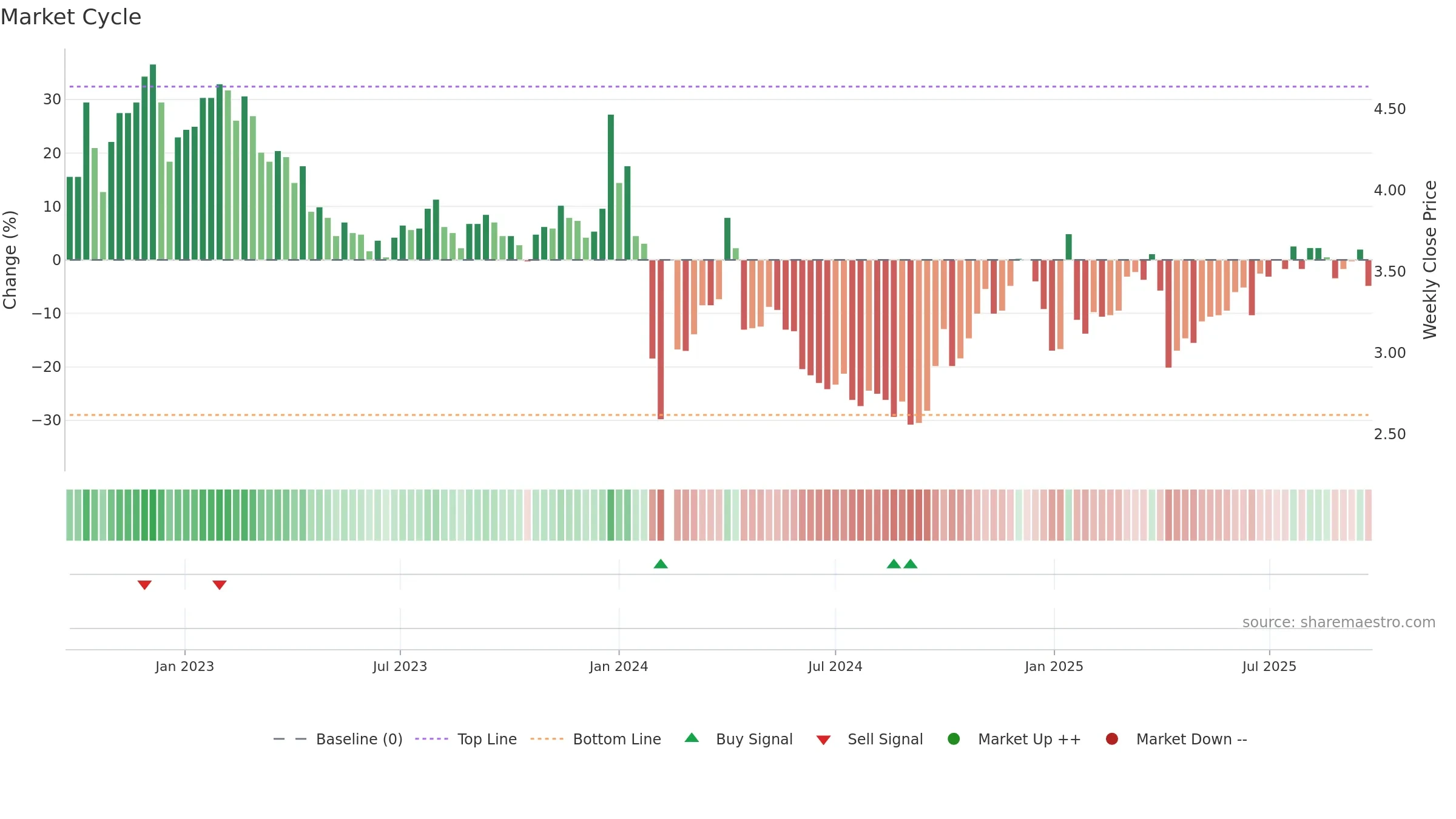This screenshot has height=819, width=1456.
Task: Click the −30 change tick label
Action: point(47,420)
